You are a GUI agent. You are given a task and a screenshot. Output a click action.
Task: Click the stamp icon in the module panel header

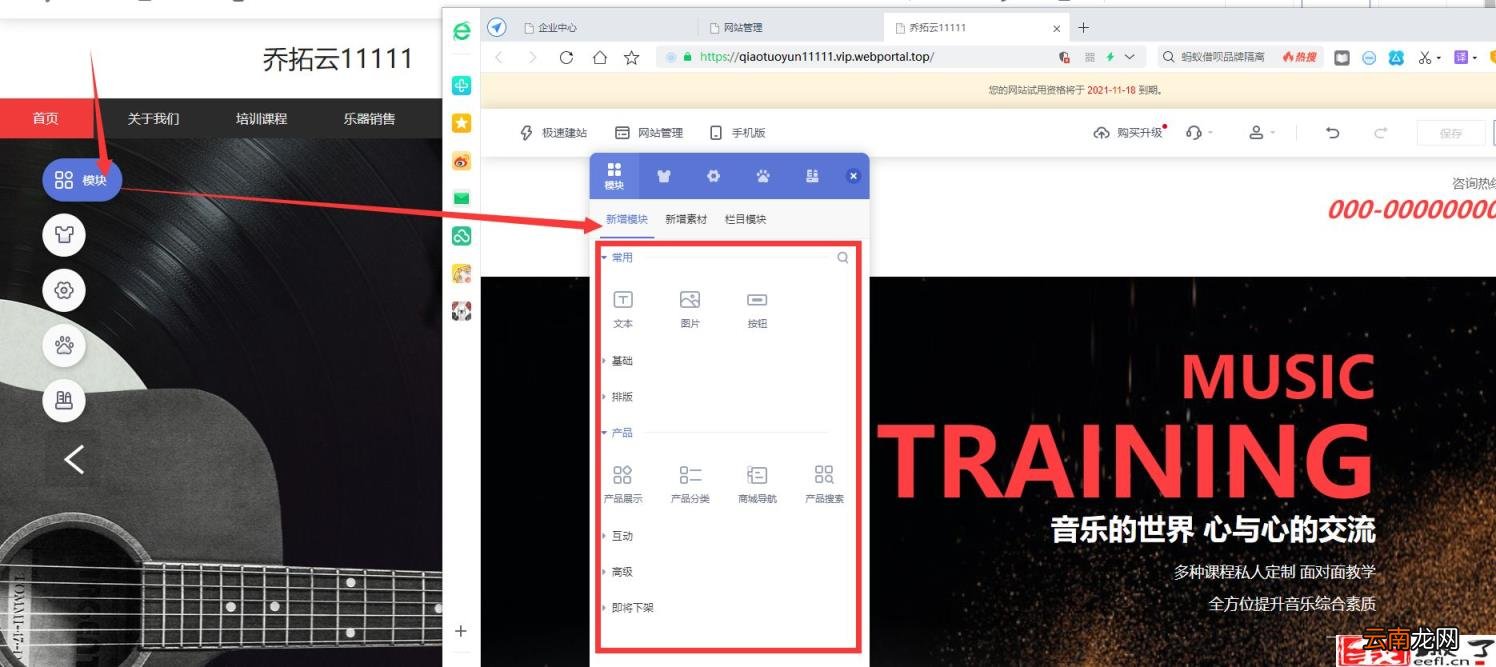click(812, 176)
